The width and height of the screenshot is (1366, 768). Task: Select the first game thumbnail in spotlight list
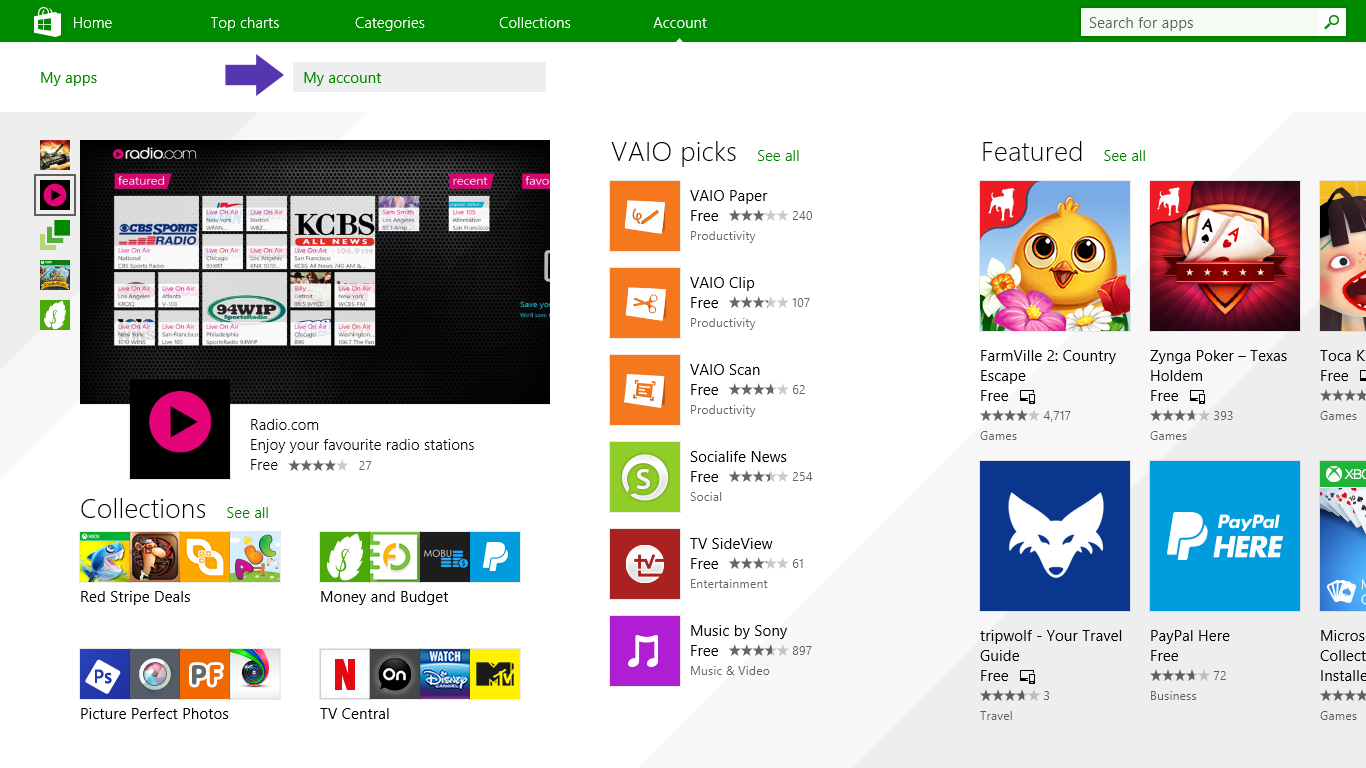coord(55,155)
